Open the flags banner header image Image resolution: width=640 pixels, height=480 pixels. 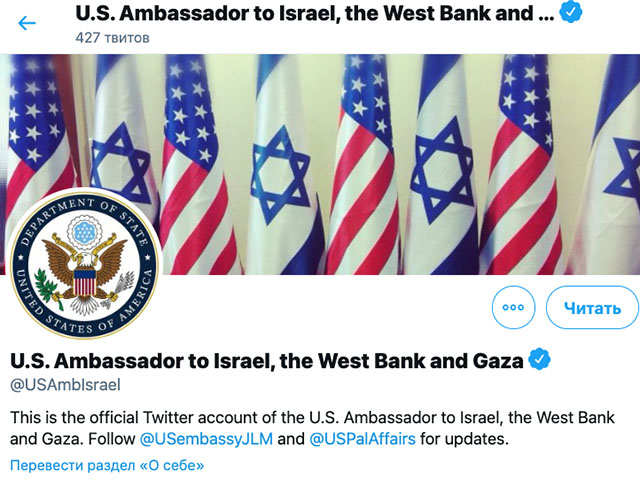pyautogui.click(x=320, y=164)
